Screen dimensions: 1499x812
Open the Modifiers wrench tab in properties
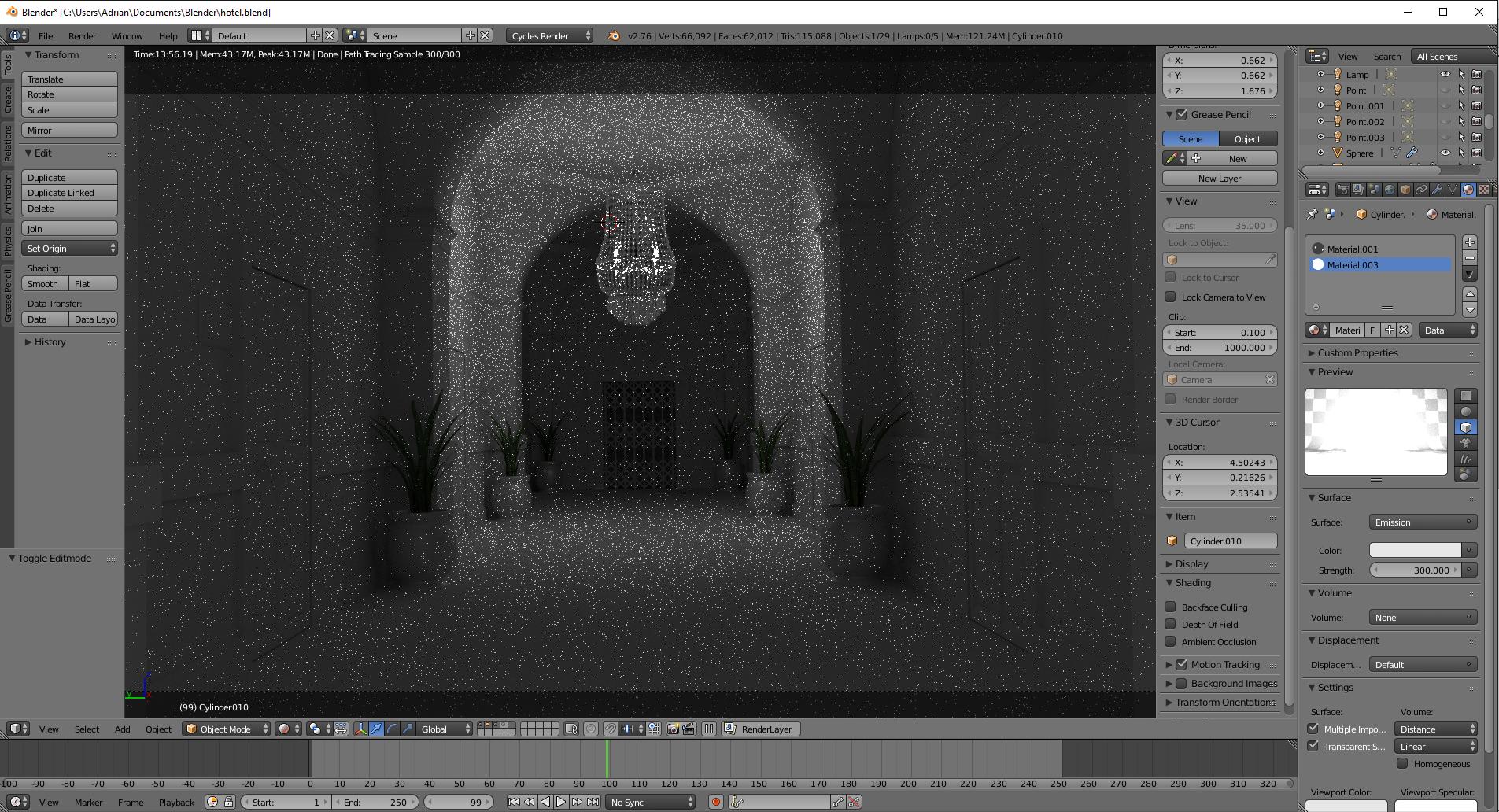point(1437,190)
